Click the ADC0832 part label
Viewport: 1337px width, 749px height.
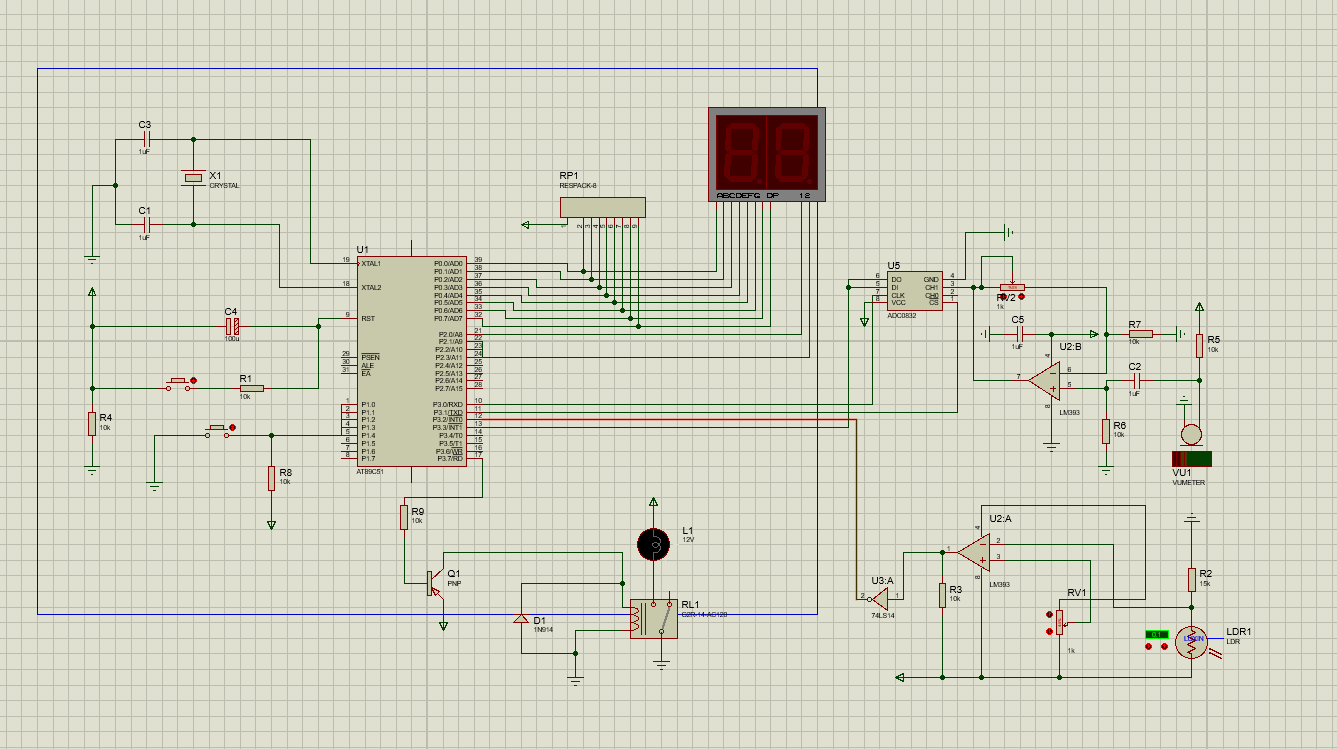coord(901,314)
